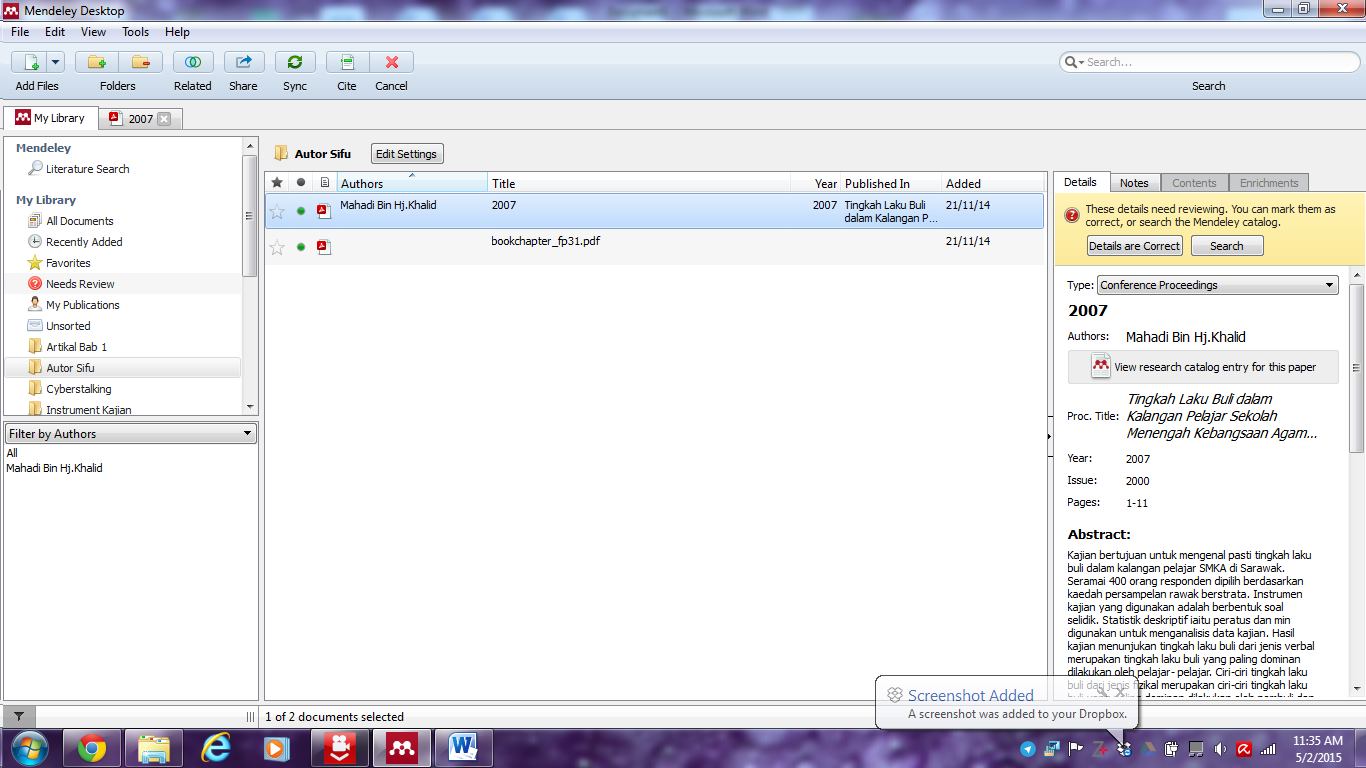This screenshot has width=1366, height=768.
Task: Open the My Publications list
Action: pyautogui.click(x=82, y=305)
